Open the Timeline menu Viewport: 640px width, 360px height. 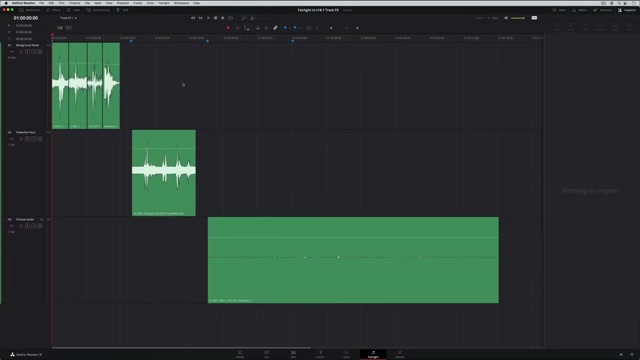(x=74, y=3)
